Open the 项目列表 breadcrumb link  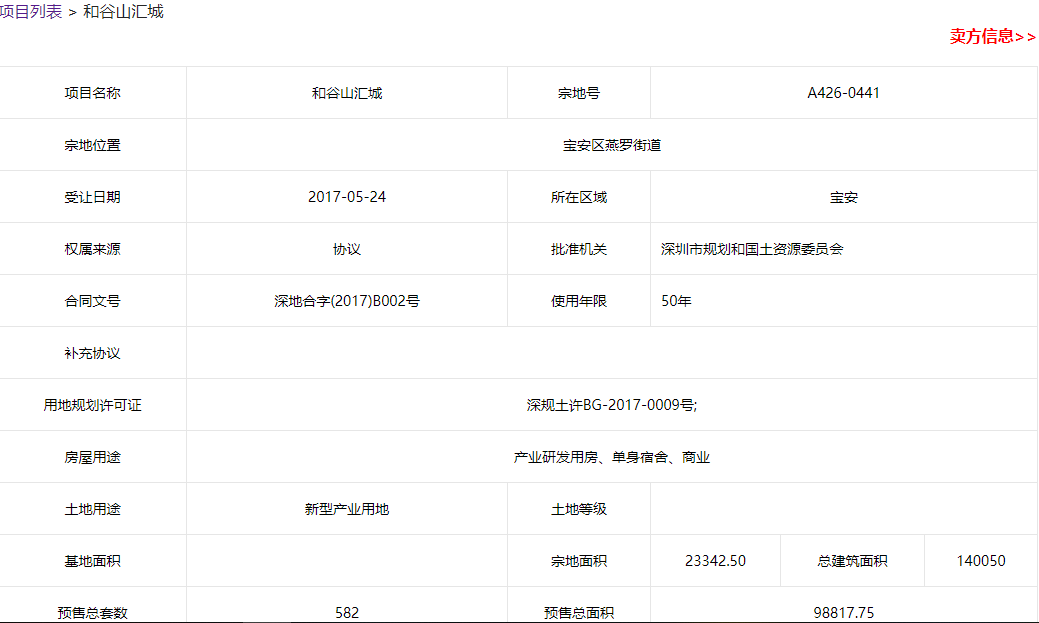tap(31, 12)
